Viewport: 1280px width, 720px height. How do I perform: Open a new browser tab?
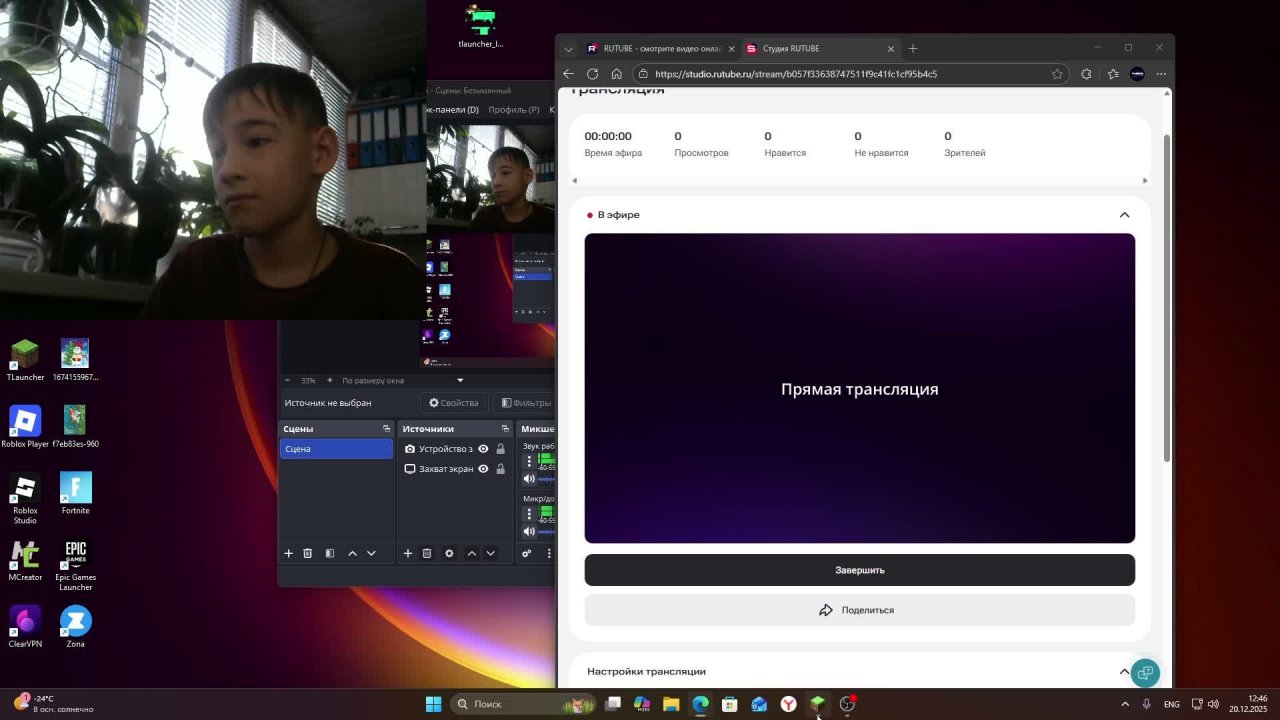(x=912, y=49)
